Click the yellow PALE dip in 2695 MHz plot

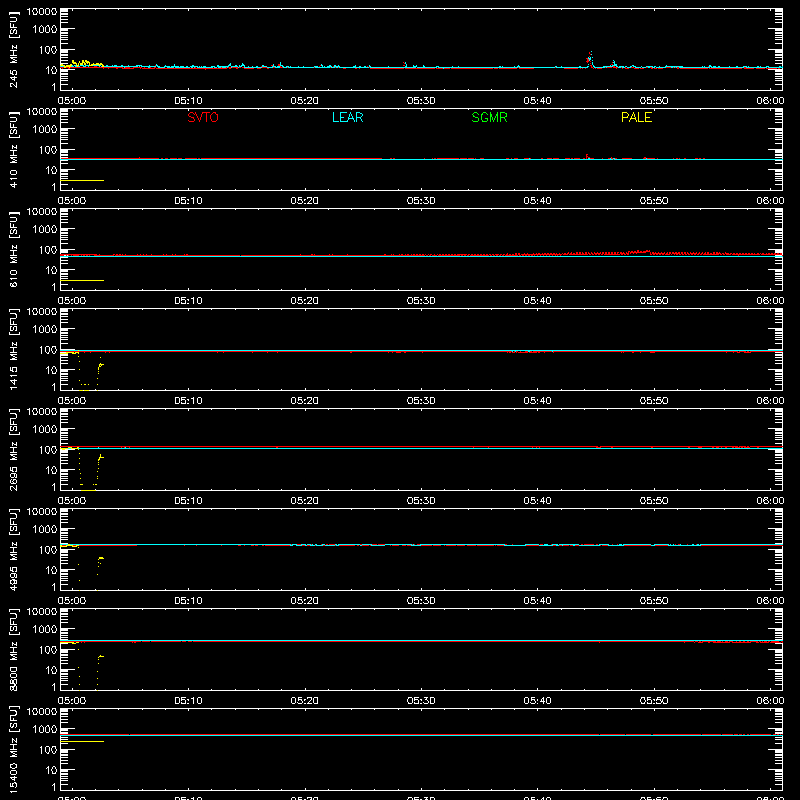[88, 470]
